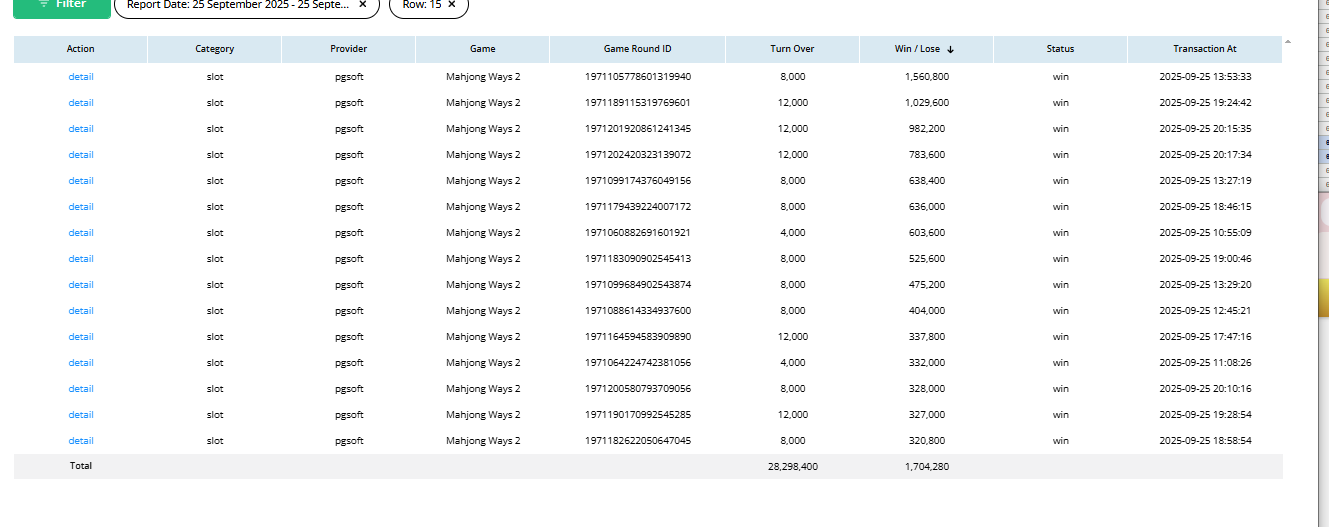
Task: Select Turn Over 12,000 in the 17:47:16 row
Action: [793, 336]
